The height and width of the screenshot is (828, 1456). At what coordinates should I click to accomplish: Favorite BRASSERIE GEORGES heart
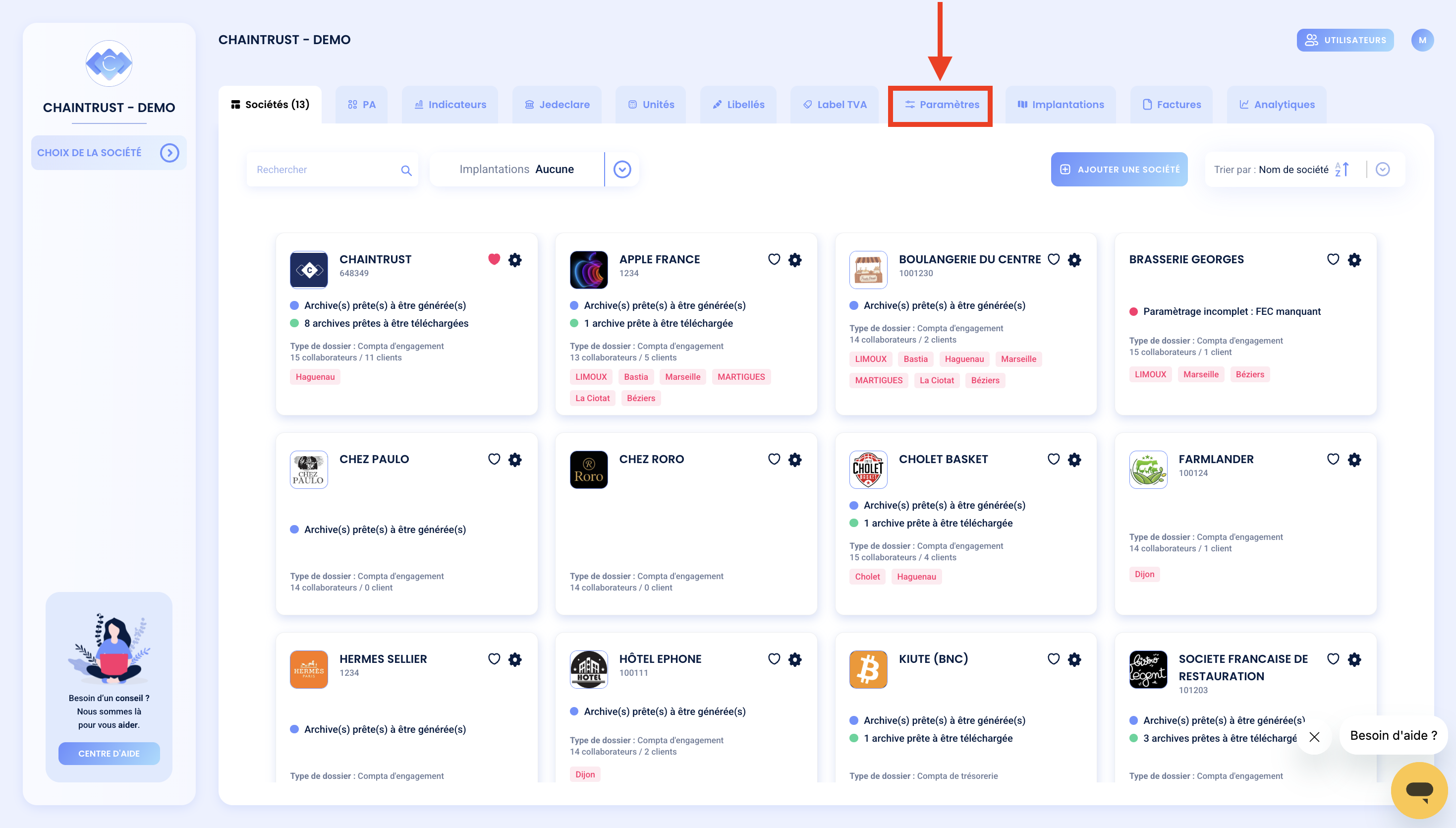point(1333,259)
